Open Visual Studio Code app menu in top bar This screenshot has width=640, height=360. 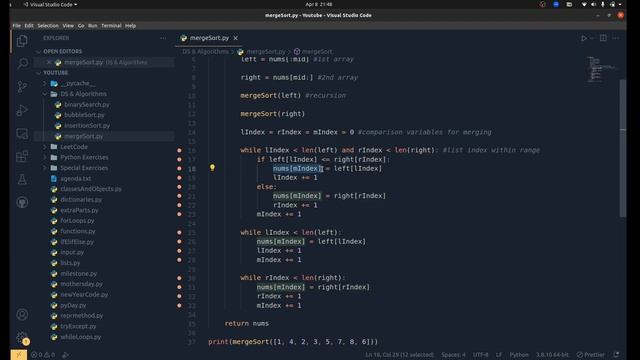pyautogui.click(x=51, y=4)
